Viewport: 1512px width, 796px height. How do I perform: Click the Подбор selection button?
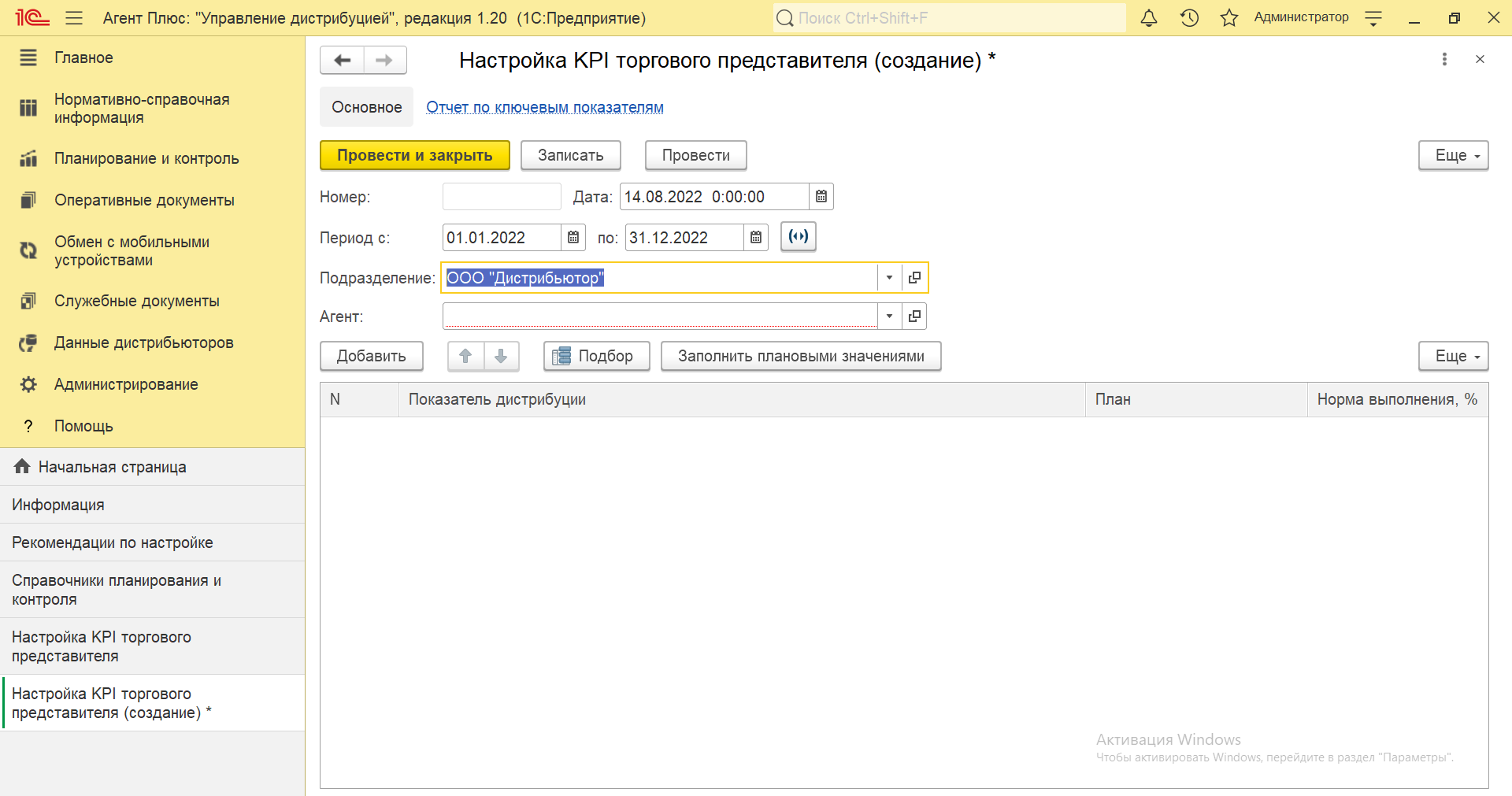point(596,356)
